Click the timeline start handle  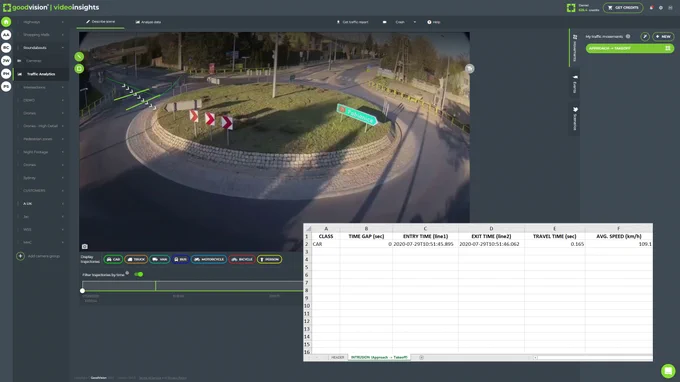(82, 291)
